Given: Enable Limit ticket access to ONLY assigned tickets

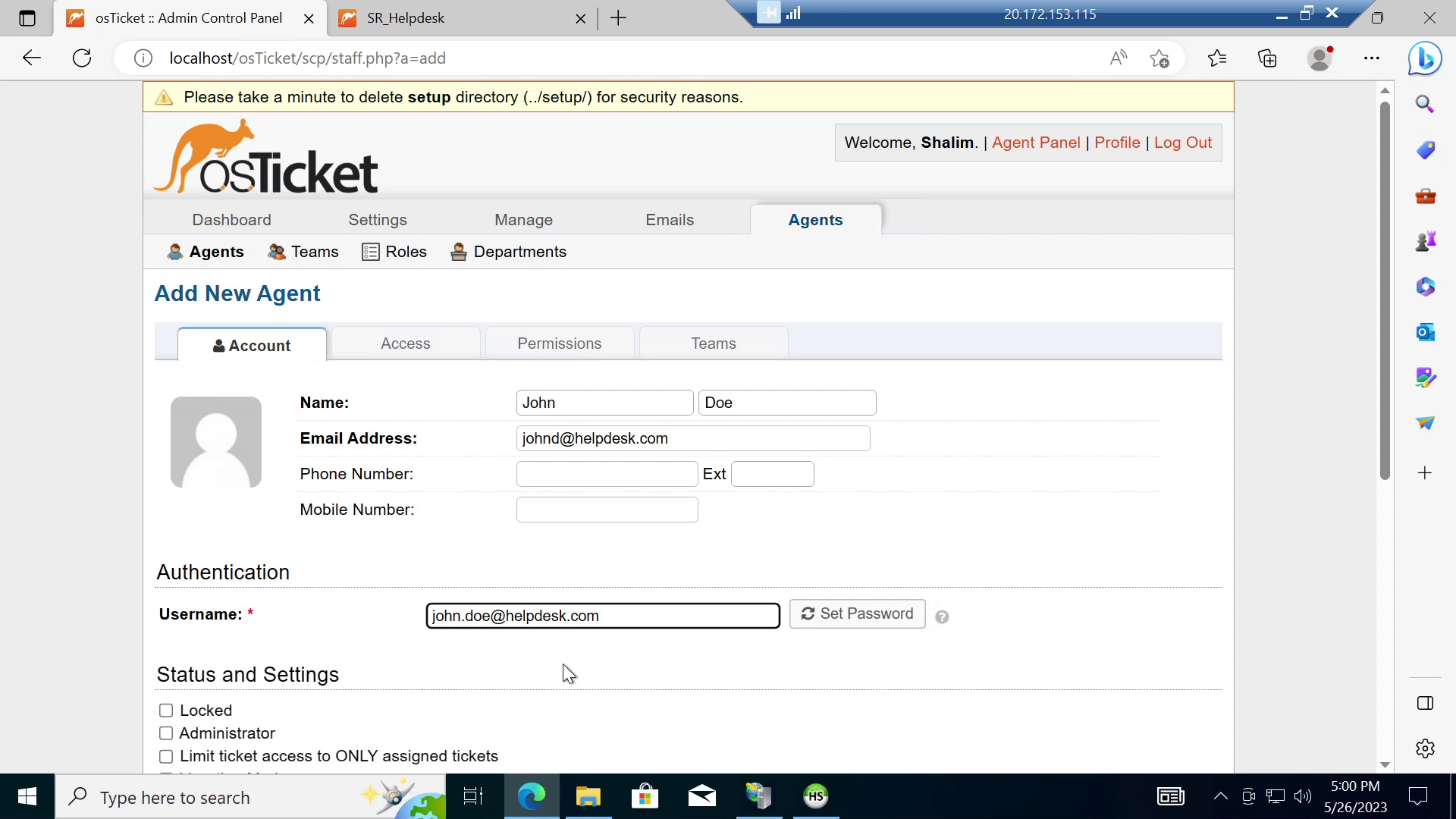Looking at the screenshot, I should tap(165, 756).
